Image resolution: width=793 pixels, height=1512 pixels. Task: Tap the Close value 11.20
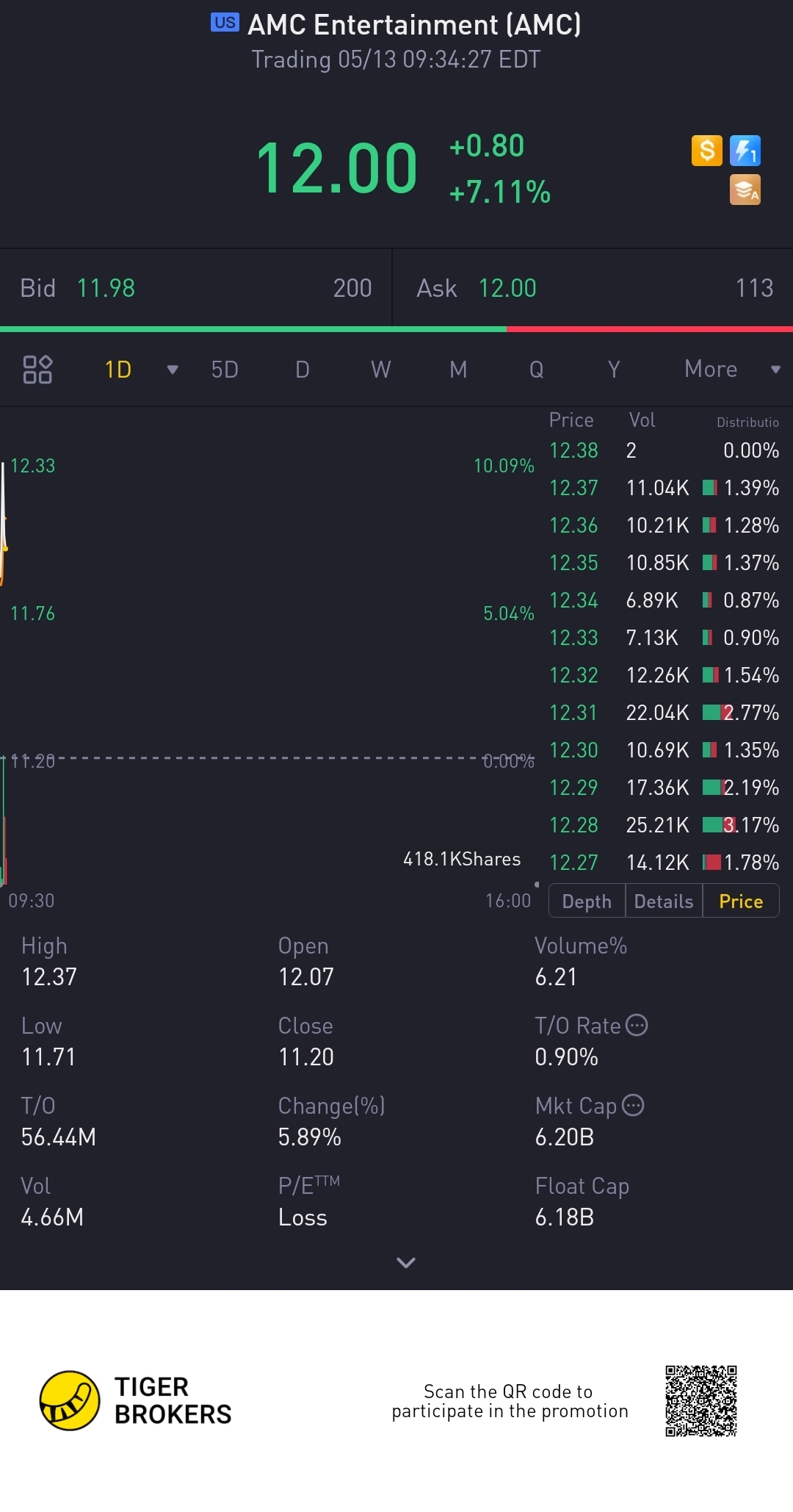[x=306, y=1057]
